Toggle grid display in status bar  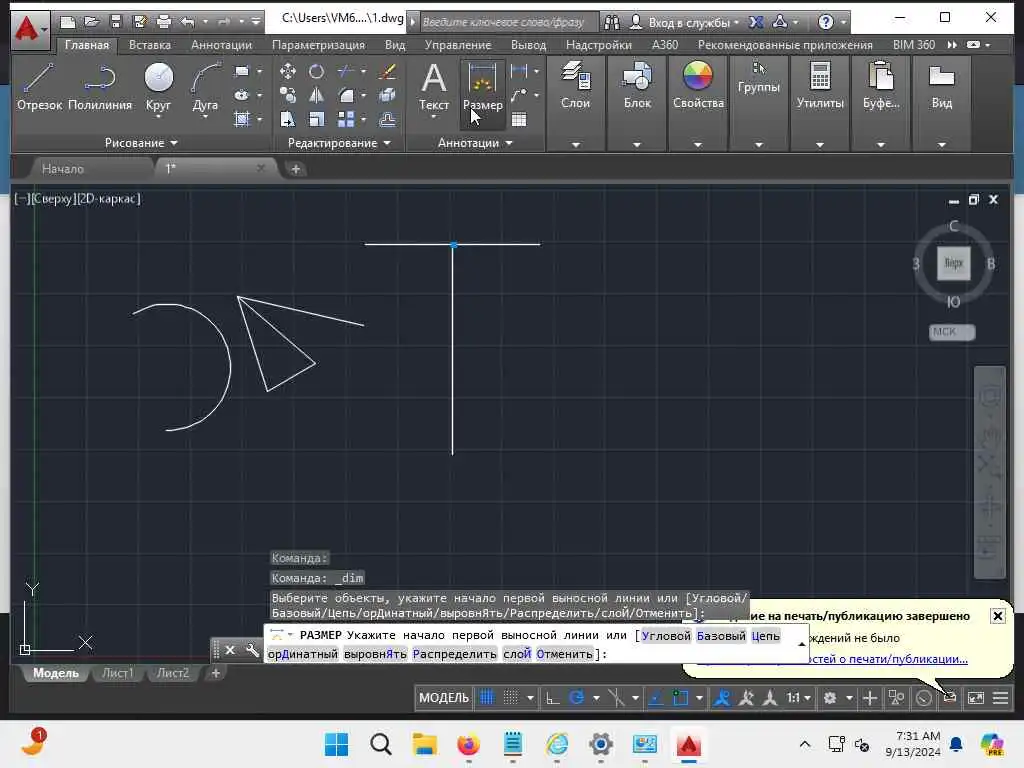[487, 697]
